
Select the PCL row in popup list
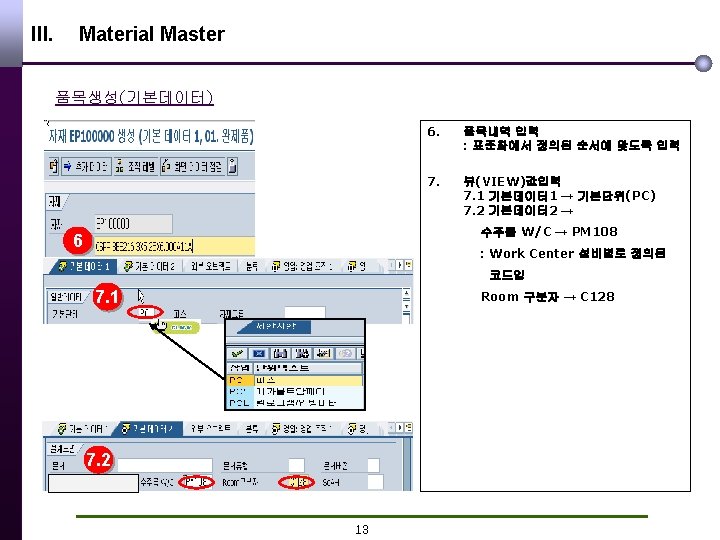[x=295, y=403]
